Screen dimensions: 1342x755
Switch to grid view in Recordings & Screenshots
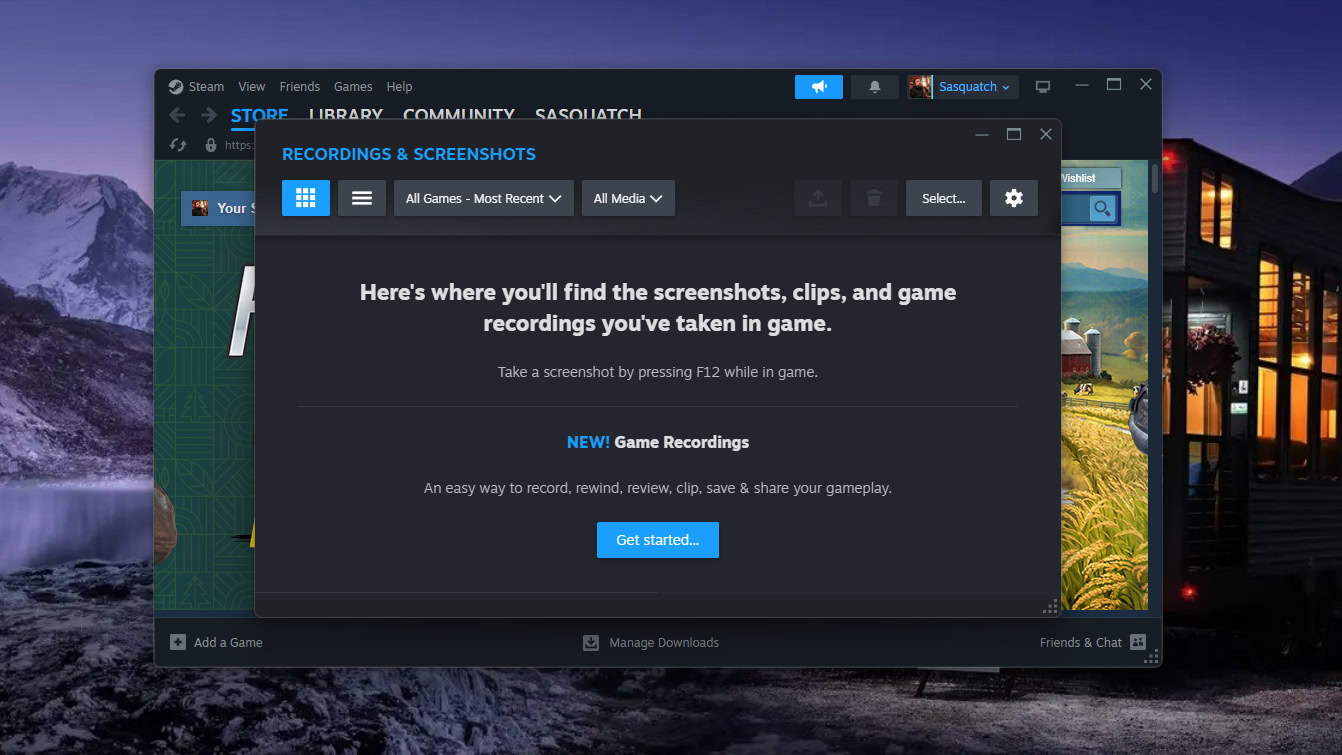[x=306, y=198]
